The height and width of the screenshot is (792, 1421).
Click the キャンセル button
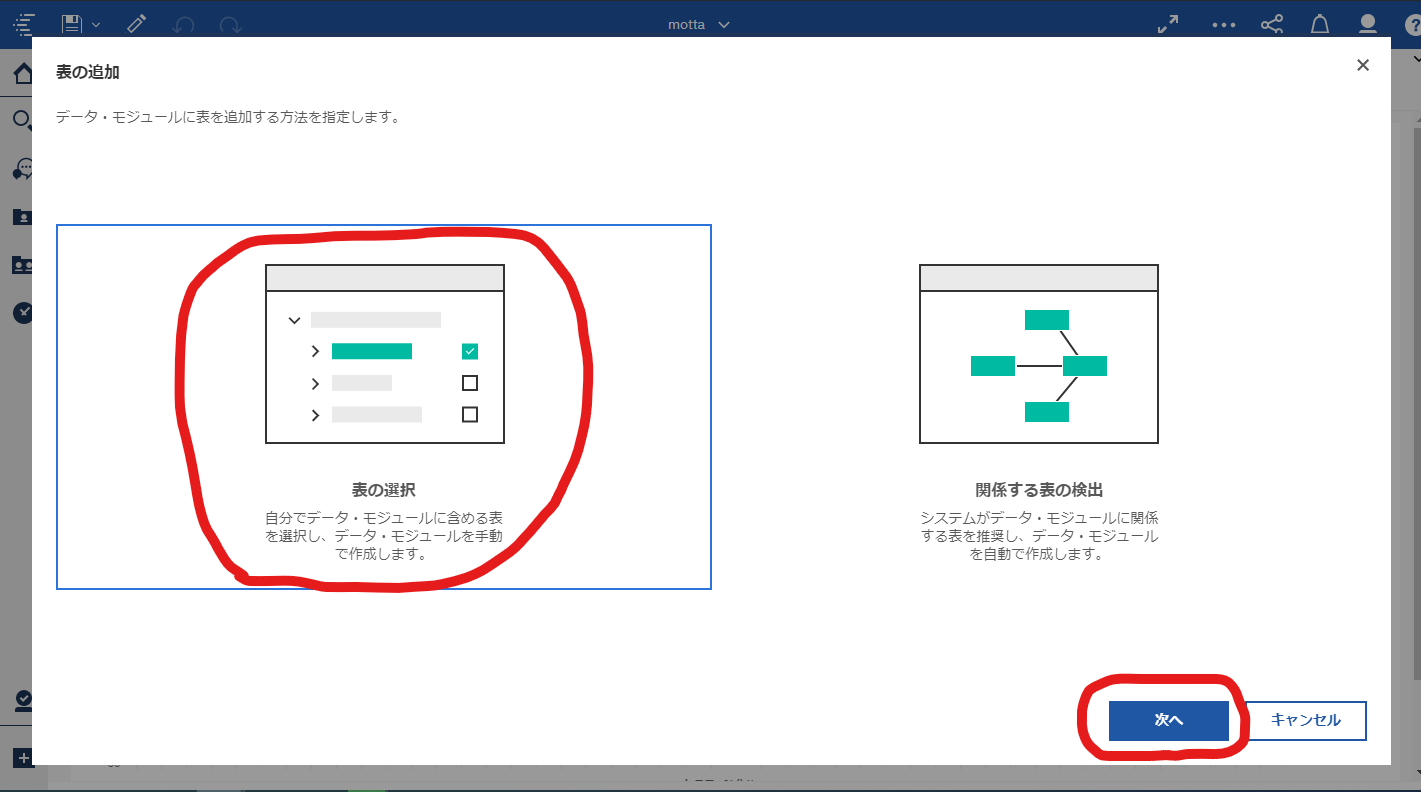tap(1306, 720)
